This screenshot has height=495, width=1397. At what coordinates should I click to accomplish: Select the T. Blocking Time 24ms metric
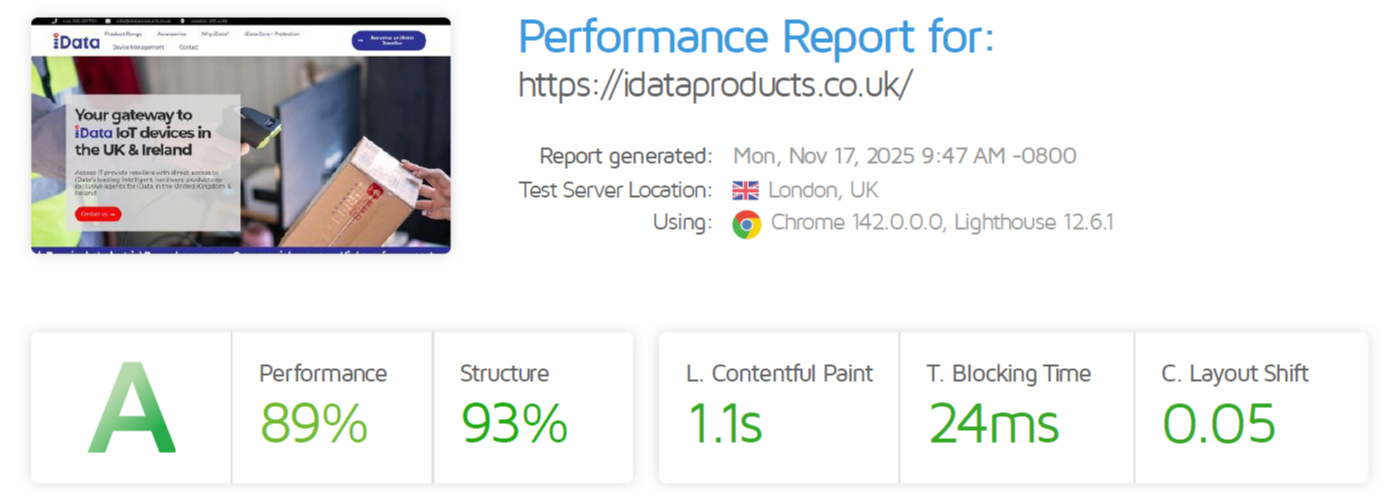(x=993, y=423)
